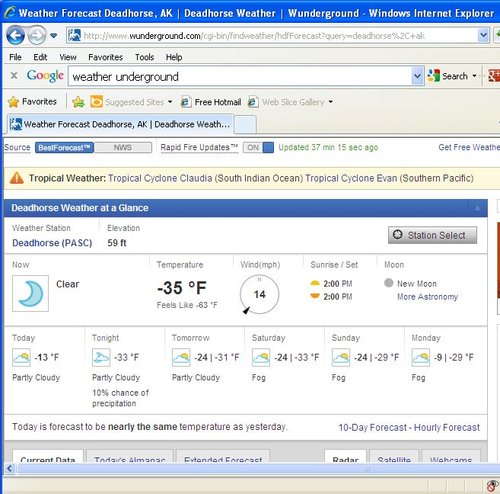The height and width of the screenshot is (494, 500).
Task: Close the Google toolbar with X
Action: (x=14, y=76)
